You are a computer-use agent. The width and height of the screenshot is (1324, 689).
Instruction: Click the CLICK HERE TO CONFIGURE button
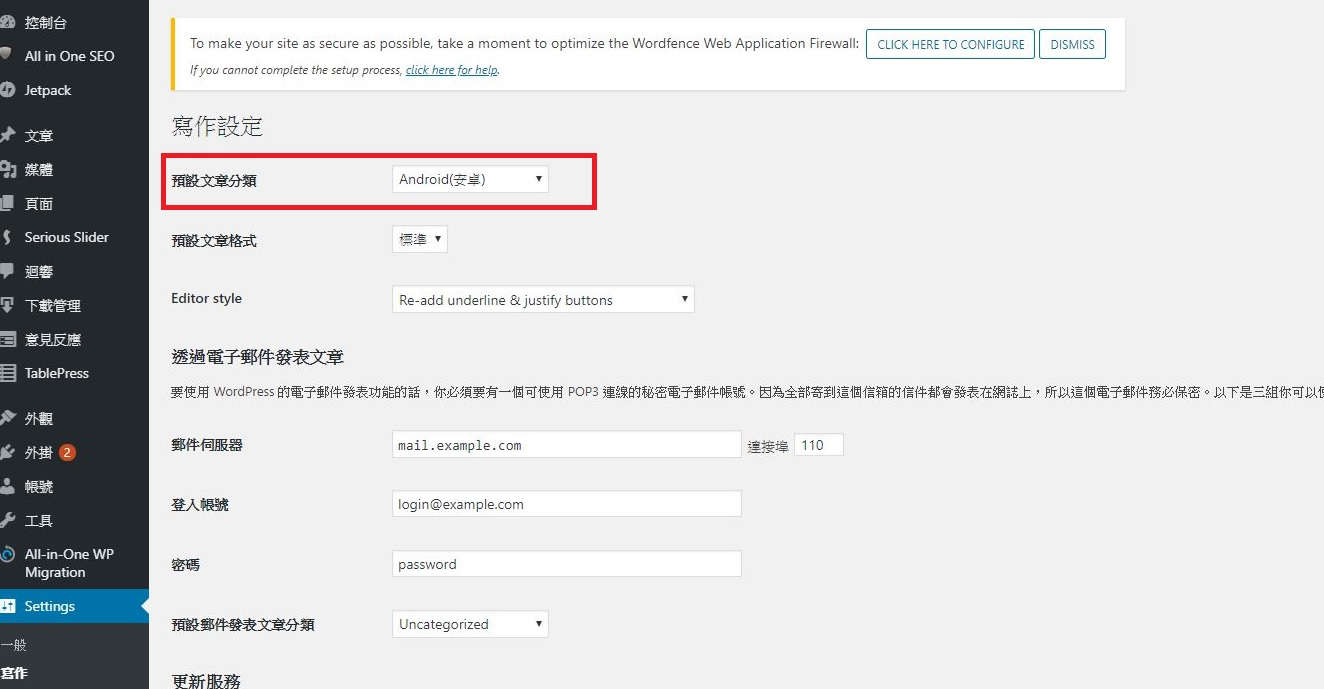pos(950,44)
